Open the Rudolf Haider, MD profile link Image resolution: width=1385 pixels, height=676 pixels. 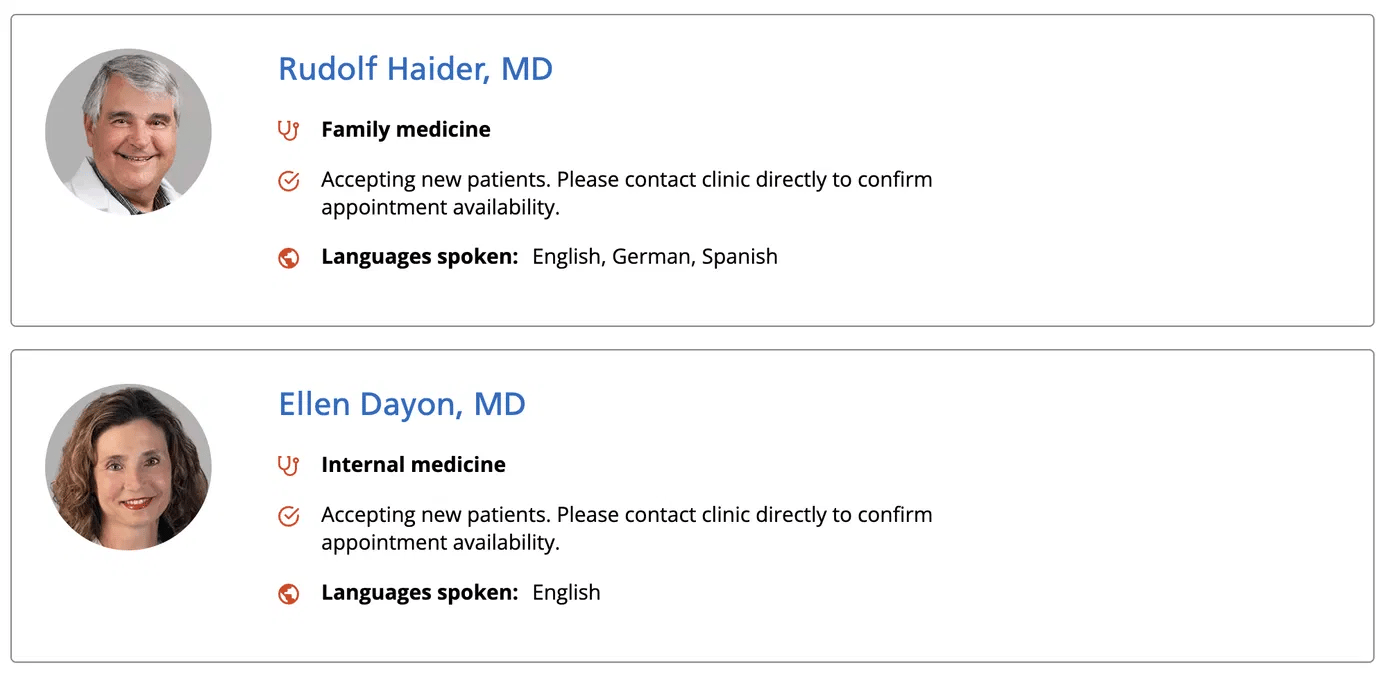pyautogui.click(x=415, y=69)
